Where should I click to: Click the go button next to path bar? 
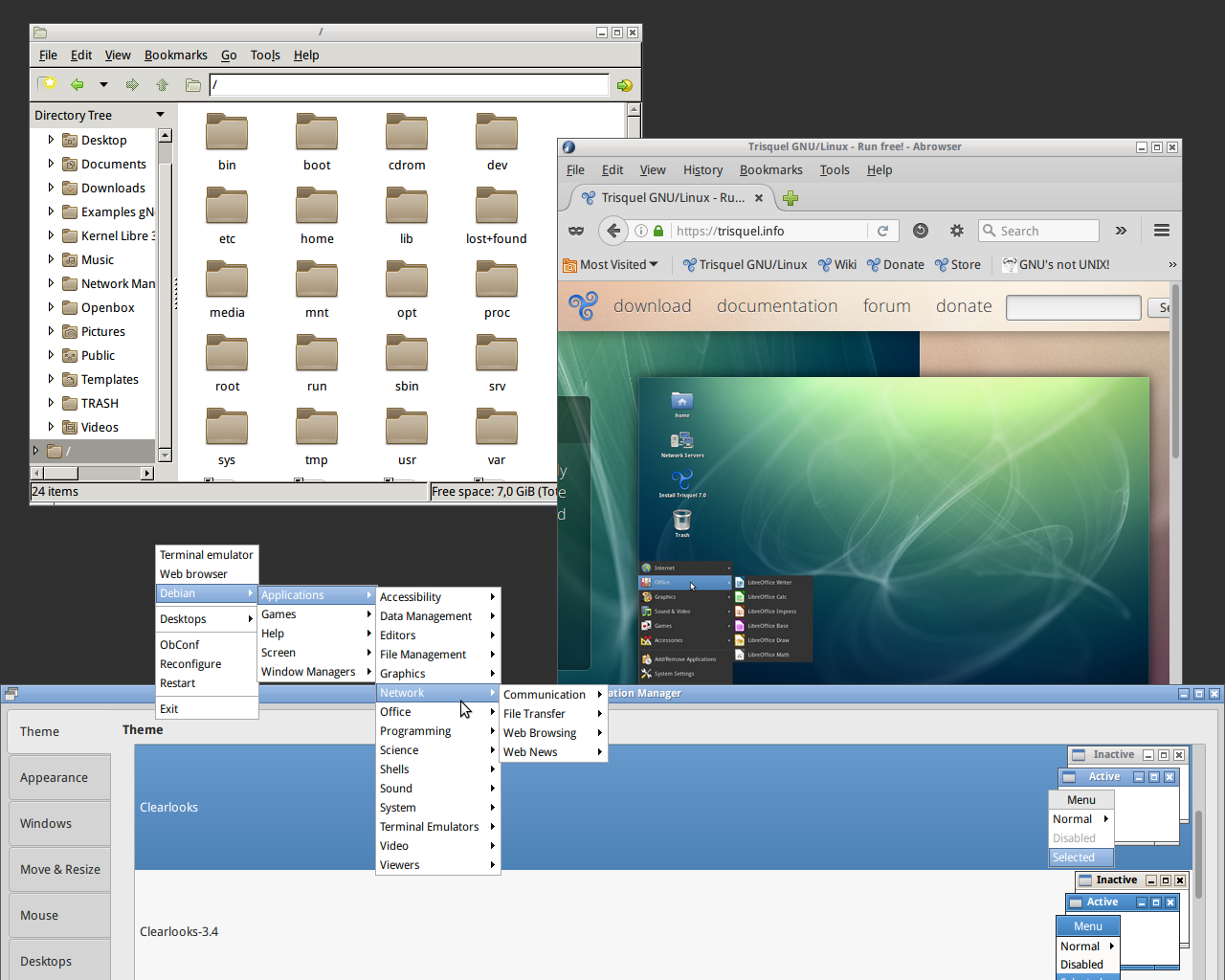(x=624, y=85)
